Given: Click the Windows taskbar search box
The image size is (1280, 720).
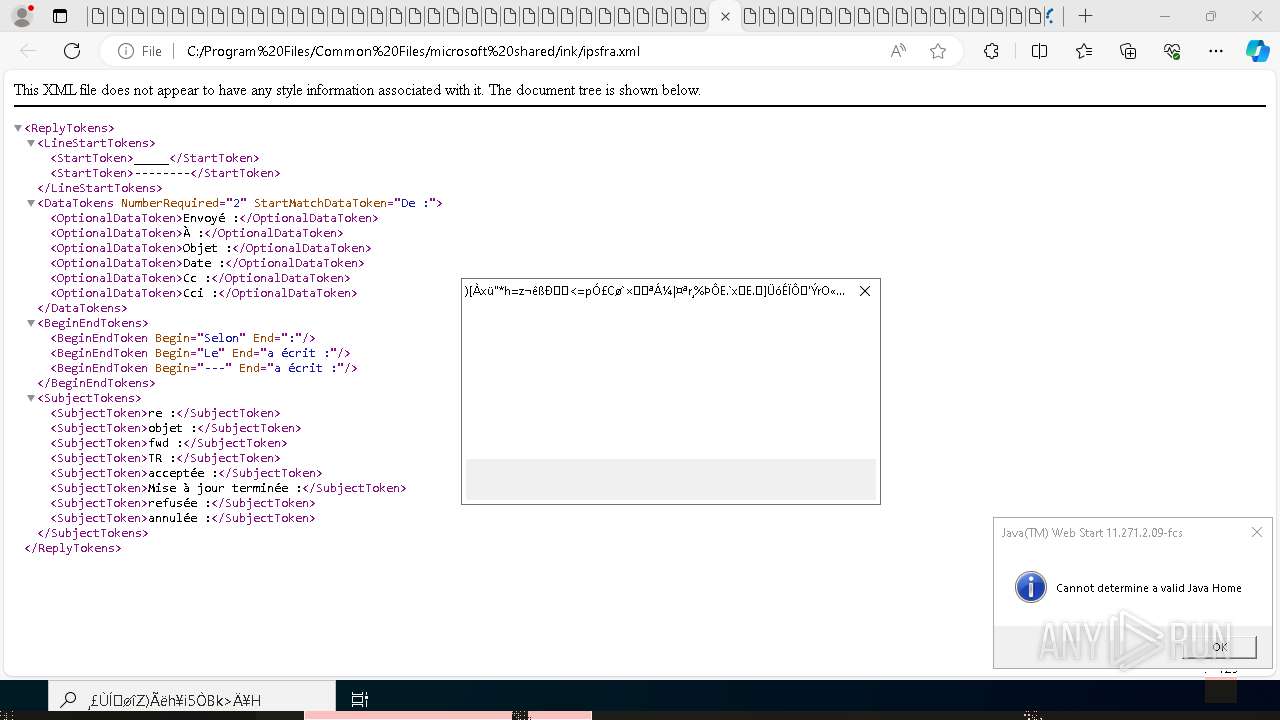Looking at the screenshot, I should tap(192, 700).
